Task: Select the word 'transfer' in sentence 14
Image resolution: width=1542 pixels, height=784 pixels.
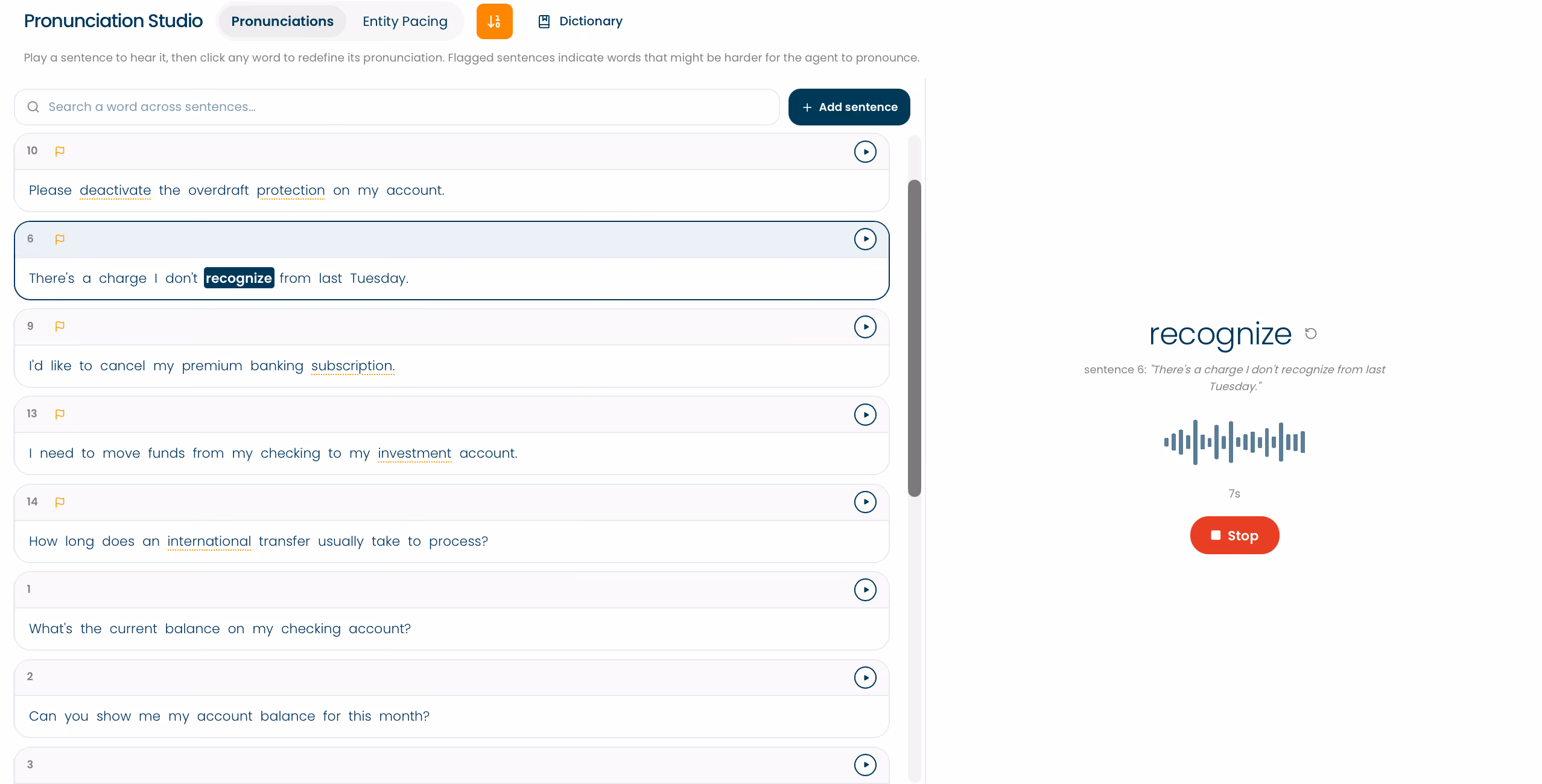Action: coord(284,542)
